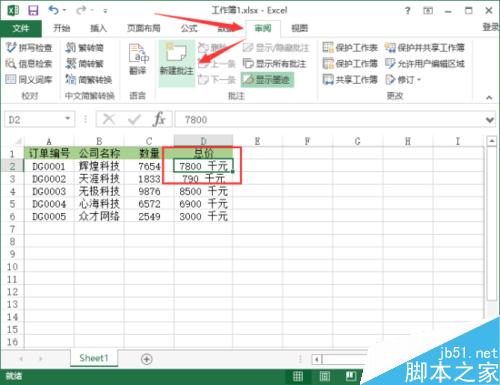This screenshot has width=500, height=385.
Task: Click cell containing 众才网络
Action: [x=99, y=217]
